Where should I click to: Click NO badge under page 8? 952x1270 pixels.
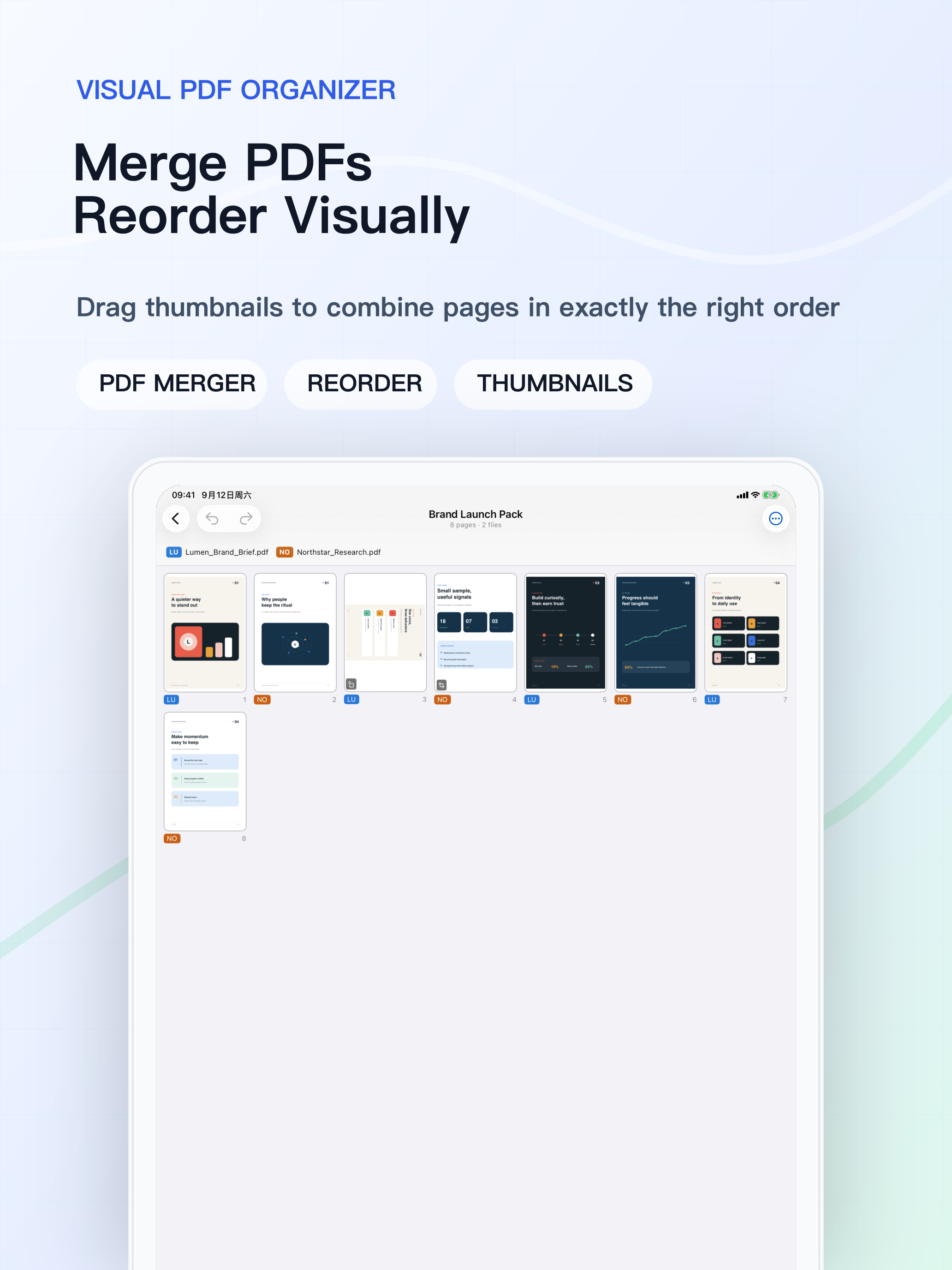pyautogui.click(x=172, y=838)
